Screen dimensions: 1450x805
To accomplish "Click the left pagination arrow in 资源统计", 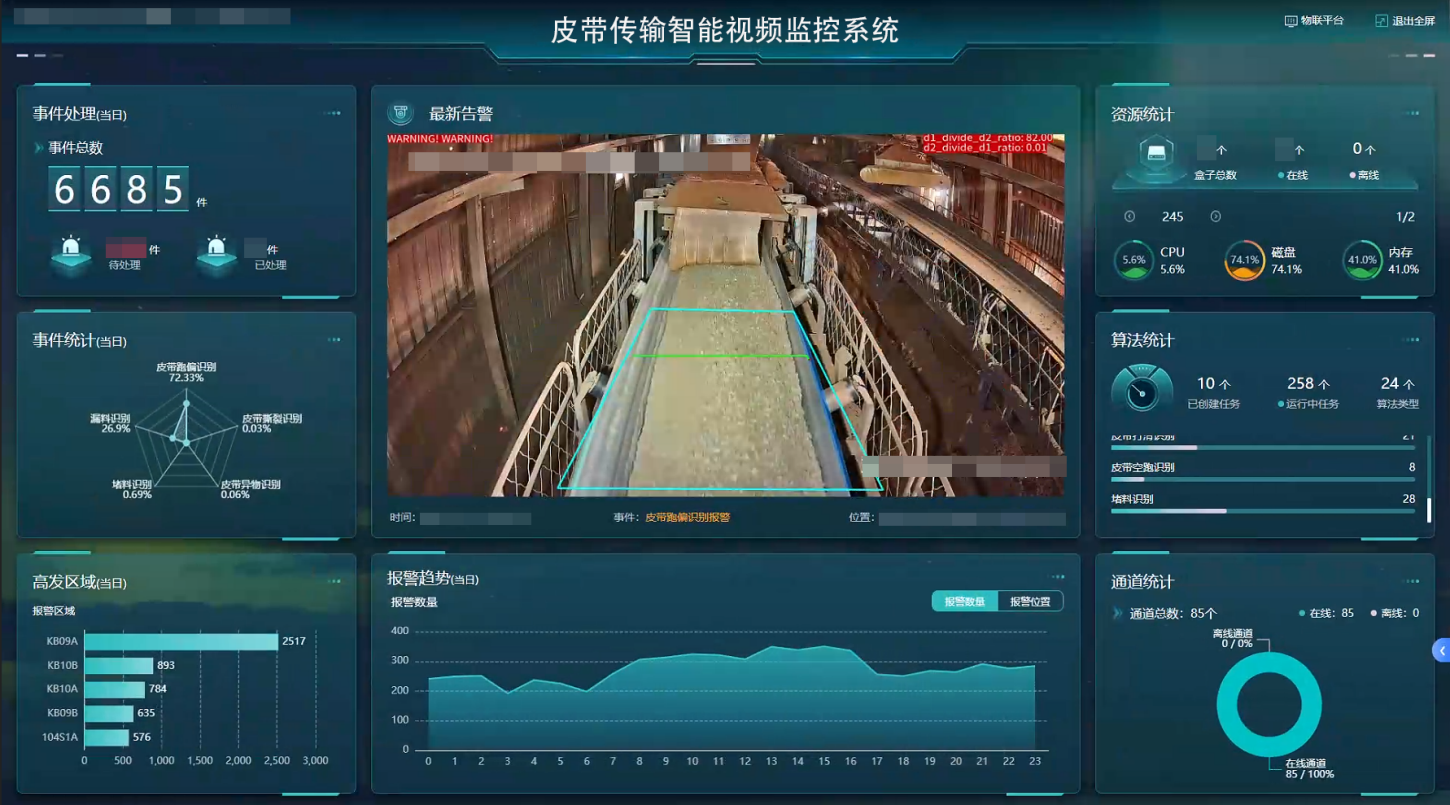I will 1130,216.
